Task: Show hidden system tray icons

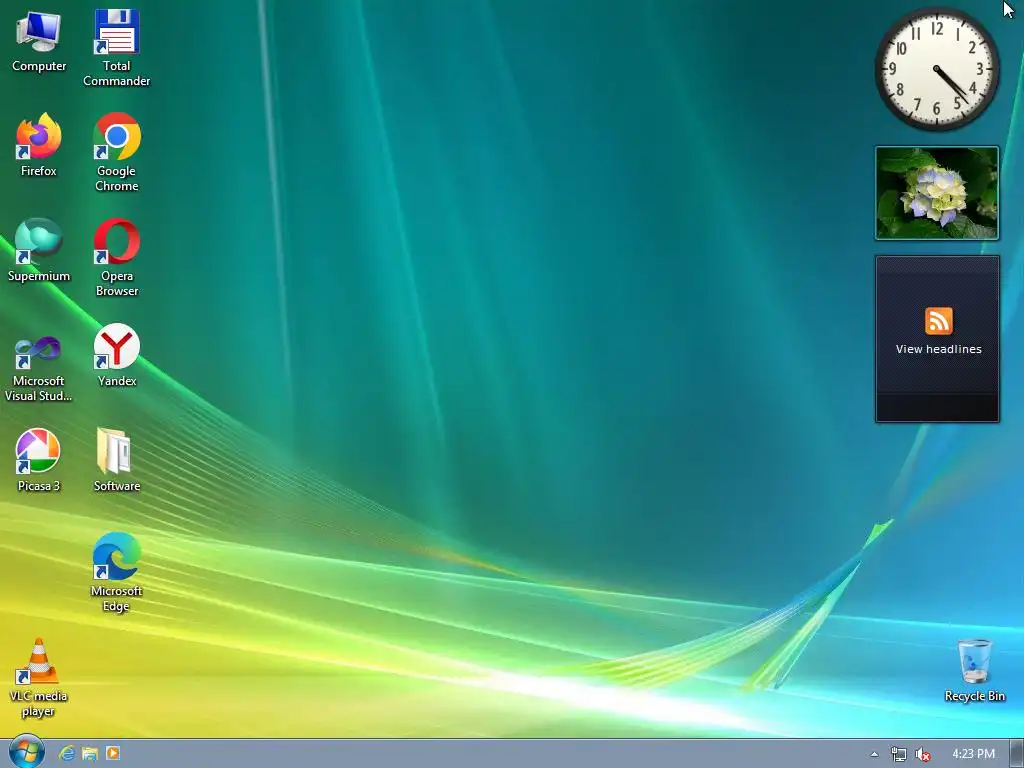Action: tap(874, 754)
